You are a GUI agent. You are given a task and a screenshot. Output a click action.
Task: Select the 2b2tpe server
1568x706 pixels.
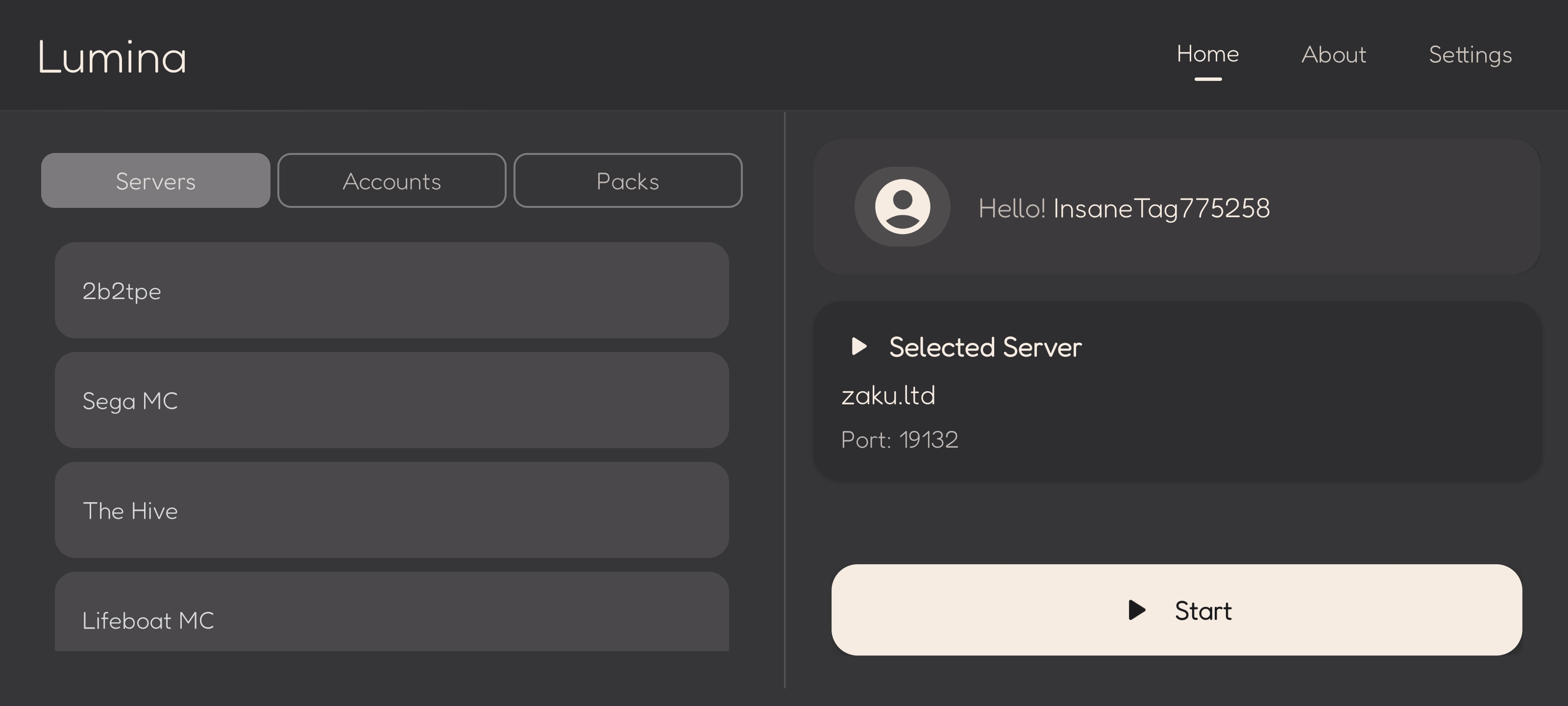(x=392, y=290)
